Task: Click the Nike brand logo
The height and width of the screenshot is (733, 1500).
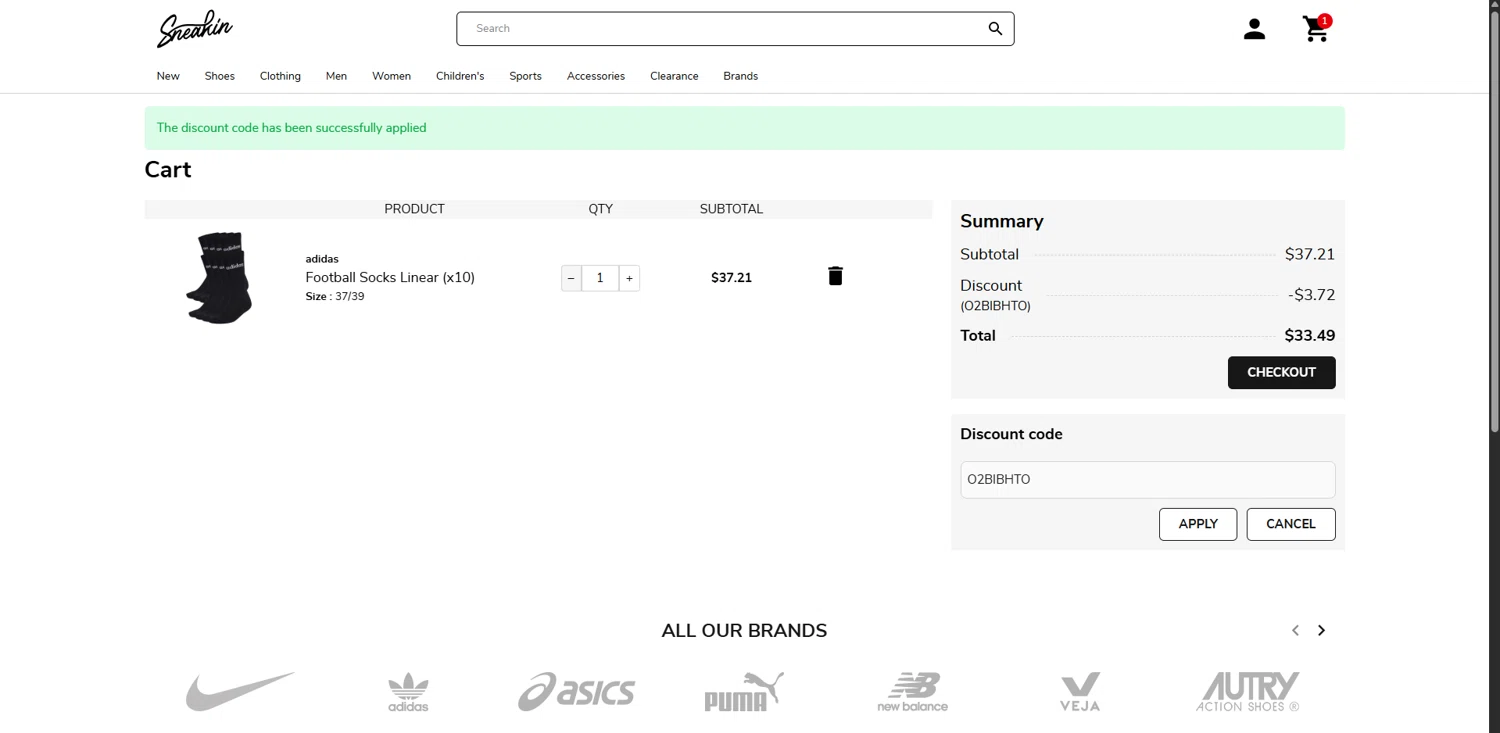Action: click(x=240, y=691)
